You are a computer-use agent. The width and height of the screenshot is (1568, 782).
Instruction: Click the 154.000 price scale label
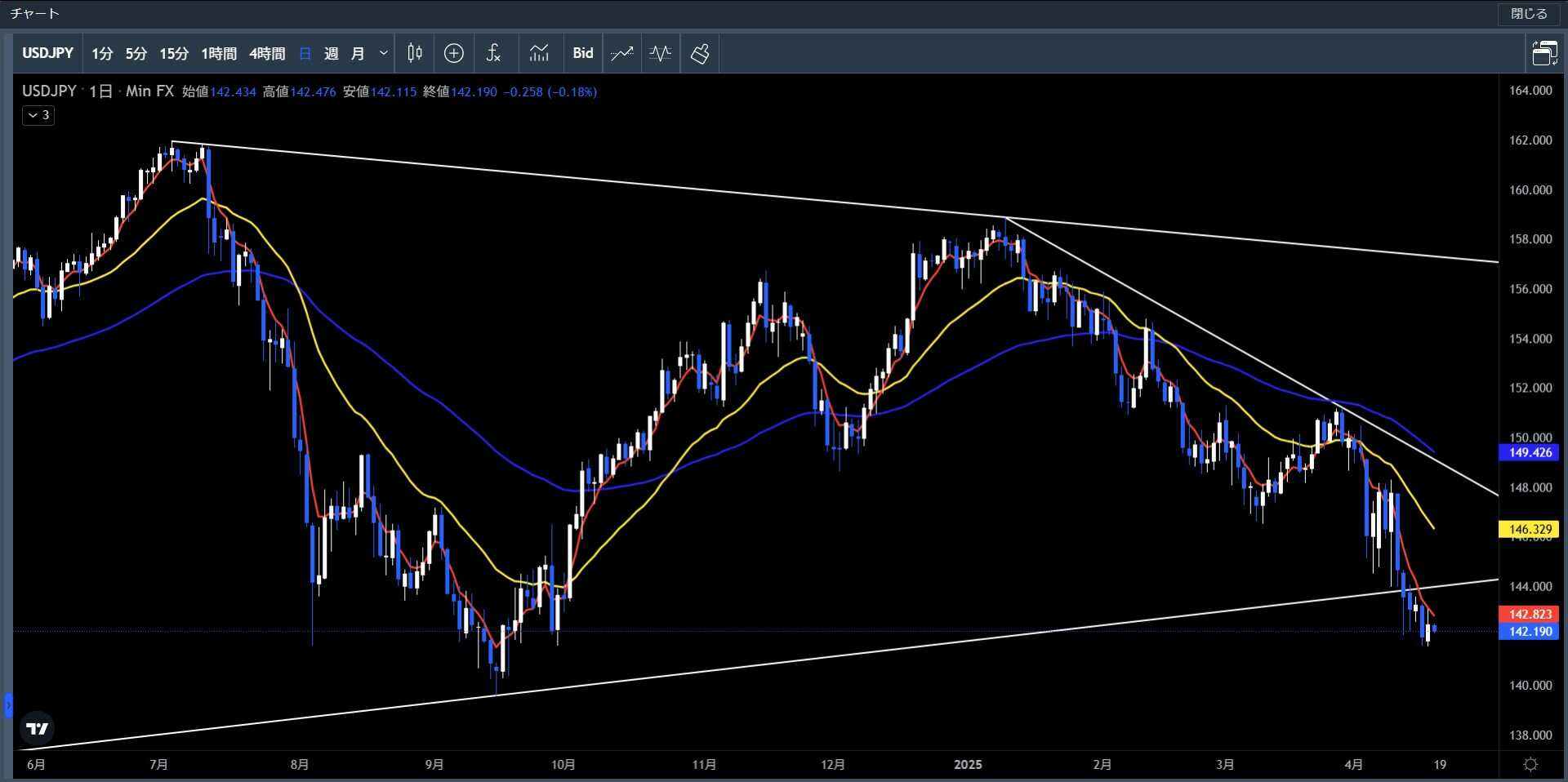pyautogui.click(x=1530, y=339)
